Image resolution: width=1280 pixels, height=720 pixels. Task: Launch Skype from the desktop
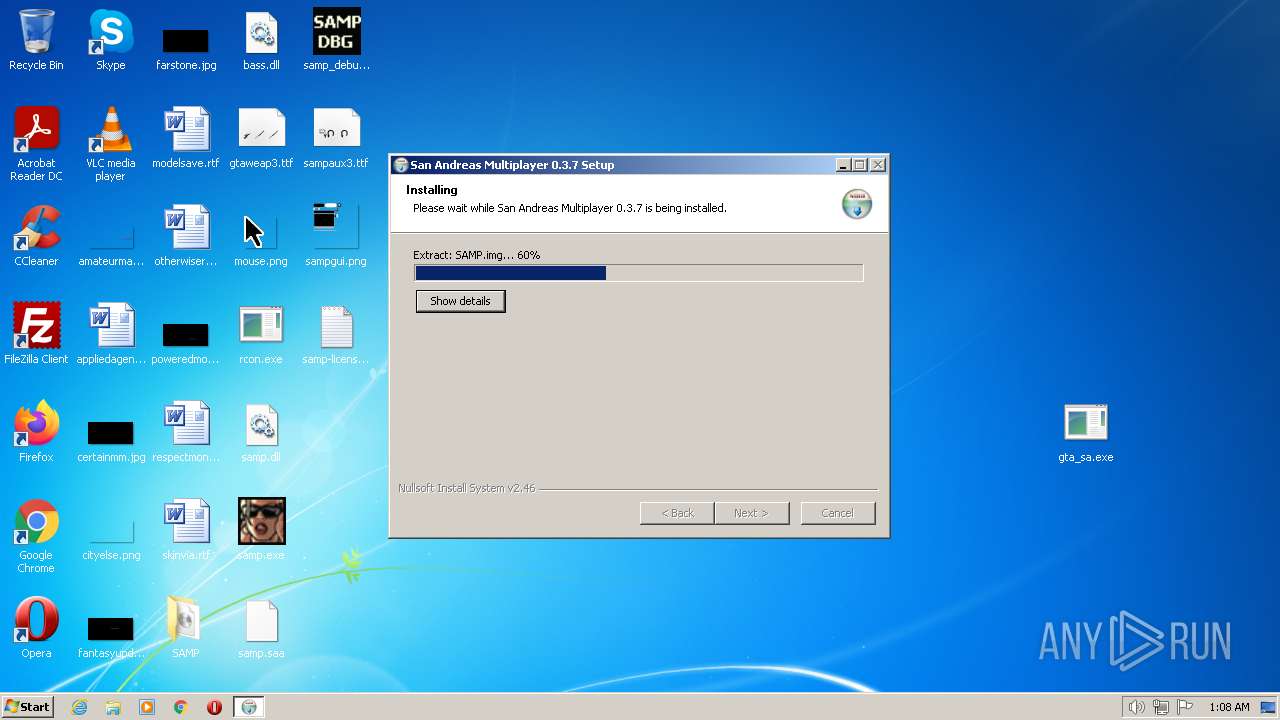(x=110, y=40)
